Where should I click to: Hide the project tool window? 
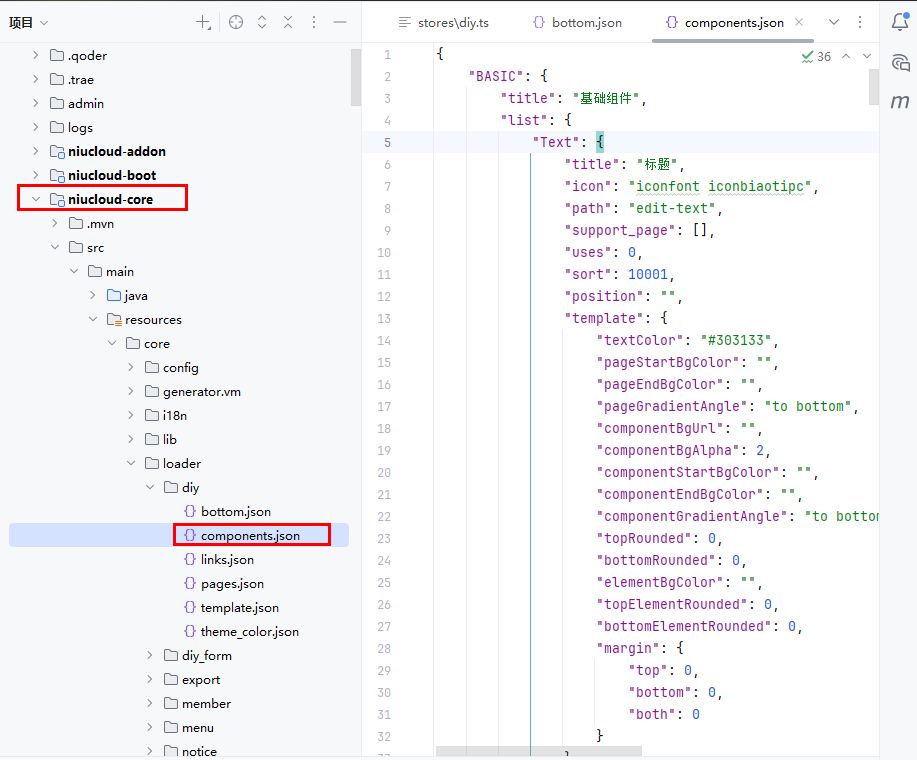click(x=340, y=22)
